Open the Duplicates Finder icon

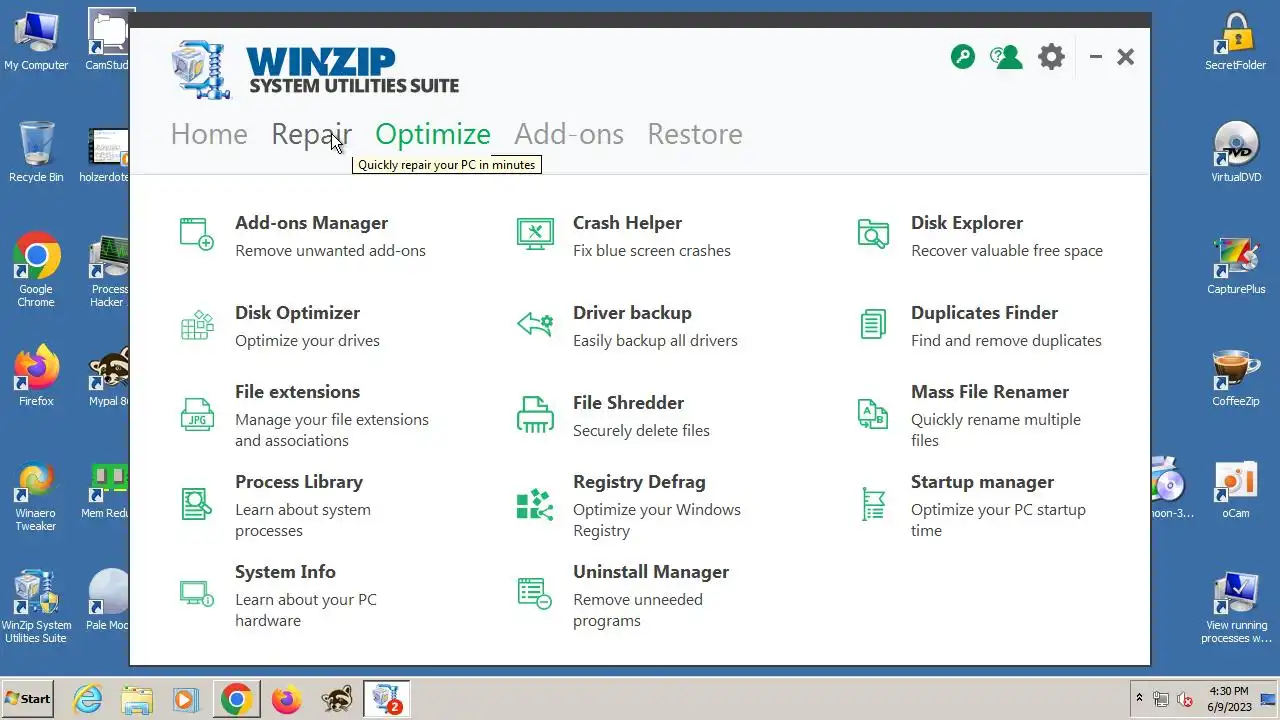point(873,324)
